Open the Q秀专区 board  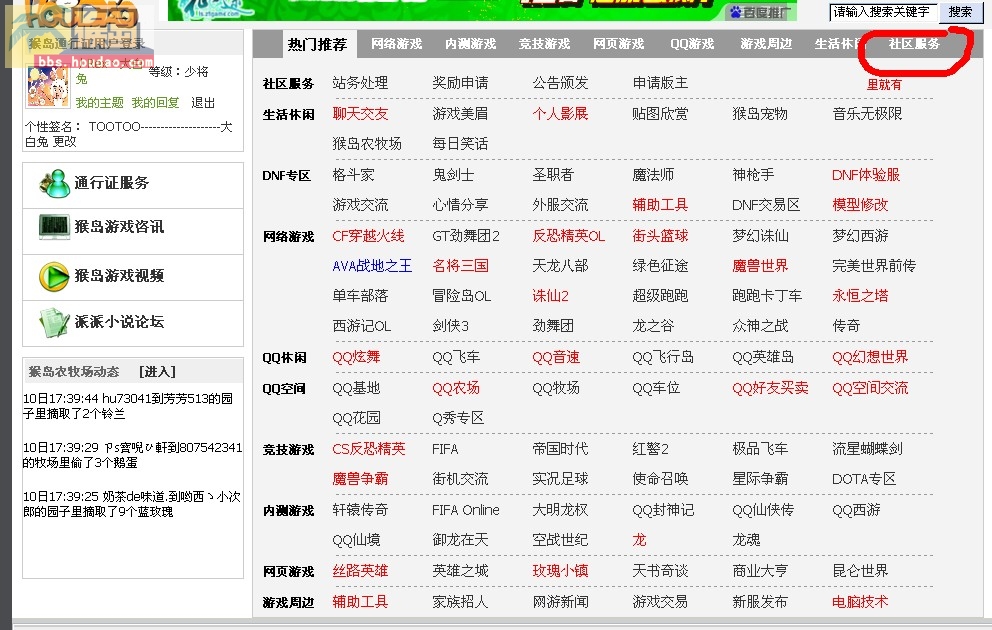(x=458, y=418)
